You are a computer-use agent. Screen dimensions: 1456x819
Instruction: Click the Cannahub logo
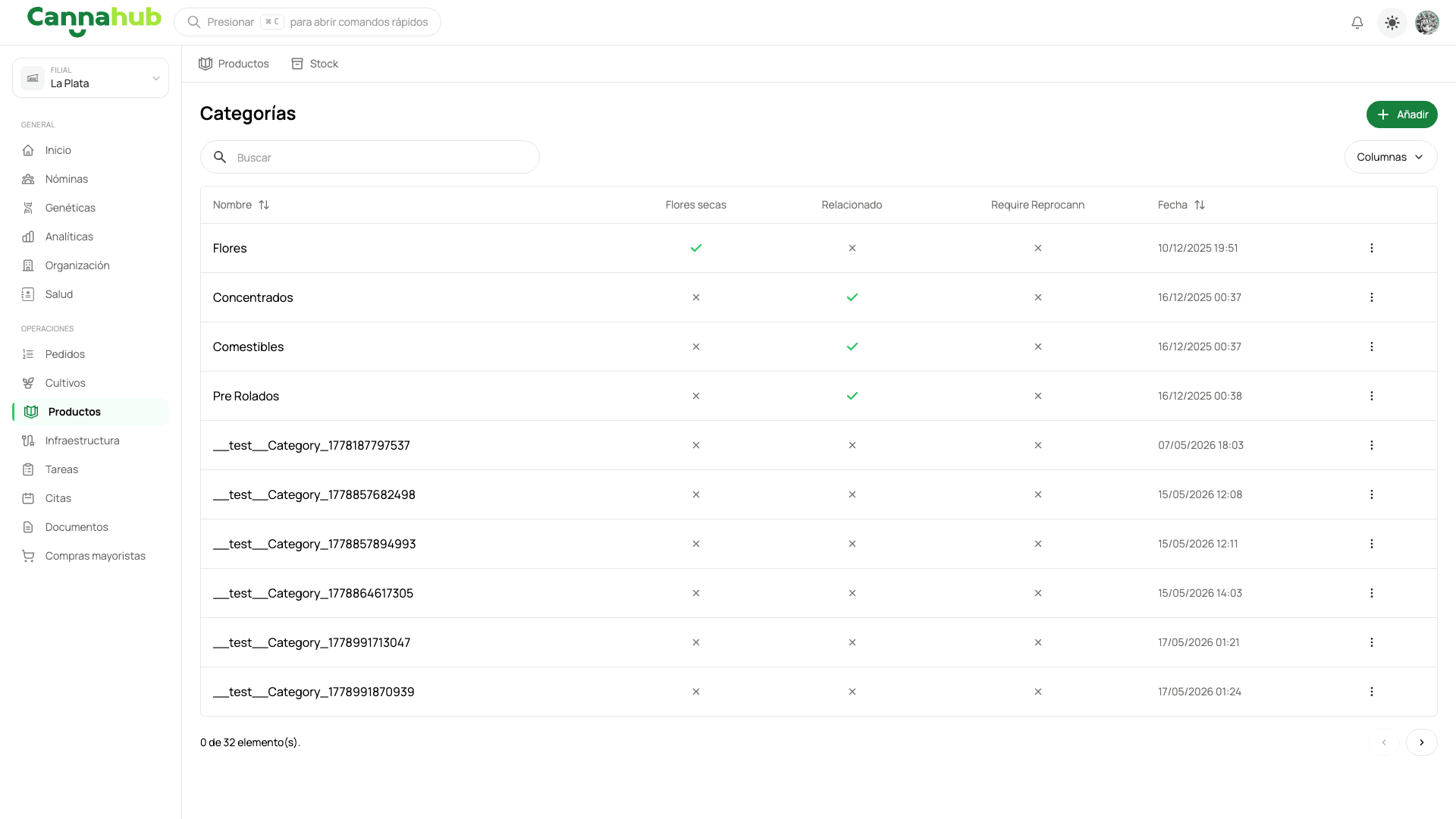click(94, 20)
